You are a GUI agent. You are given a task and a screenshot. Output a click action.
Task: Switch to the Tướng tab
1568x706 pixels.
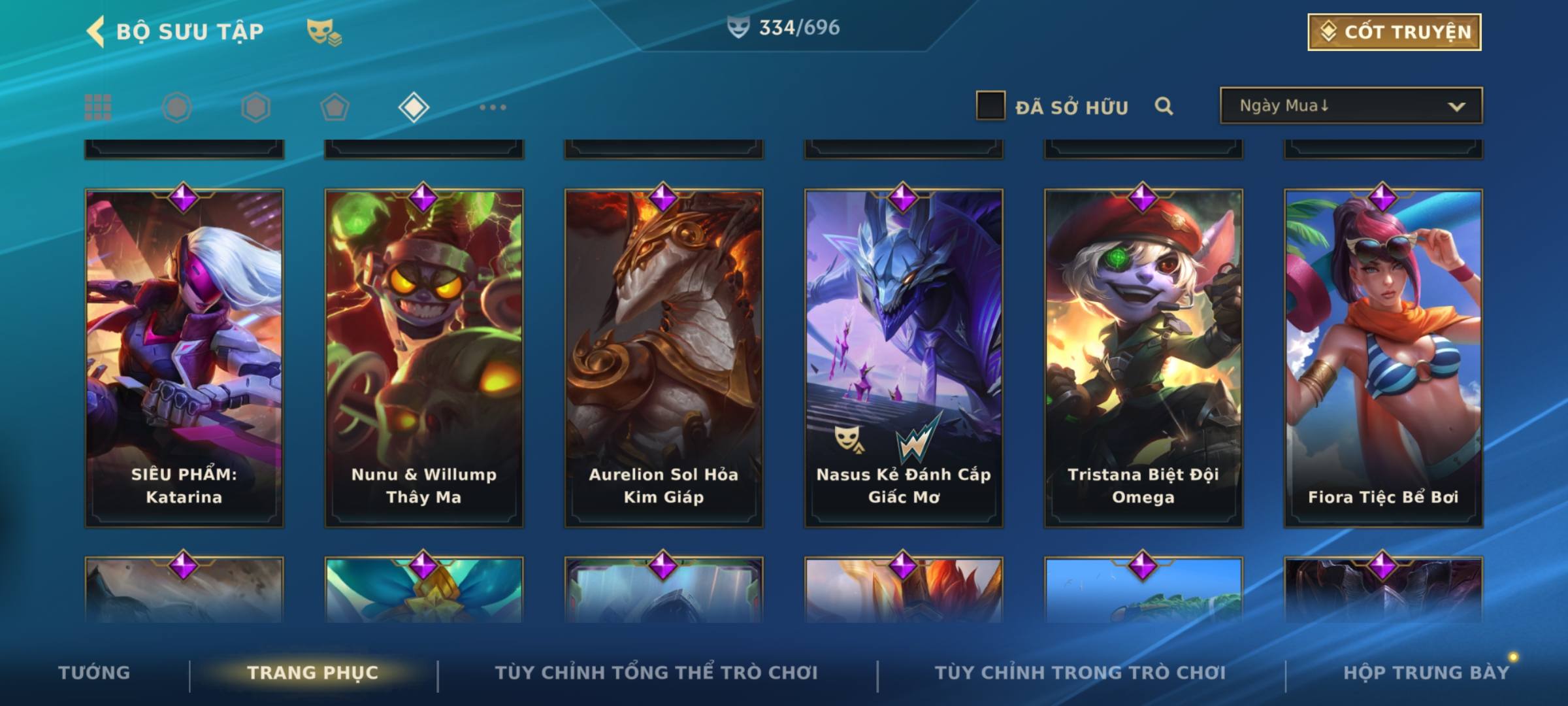(x=94, y=673)
